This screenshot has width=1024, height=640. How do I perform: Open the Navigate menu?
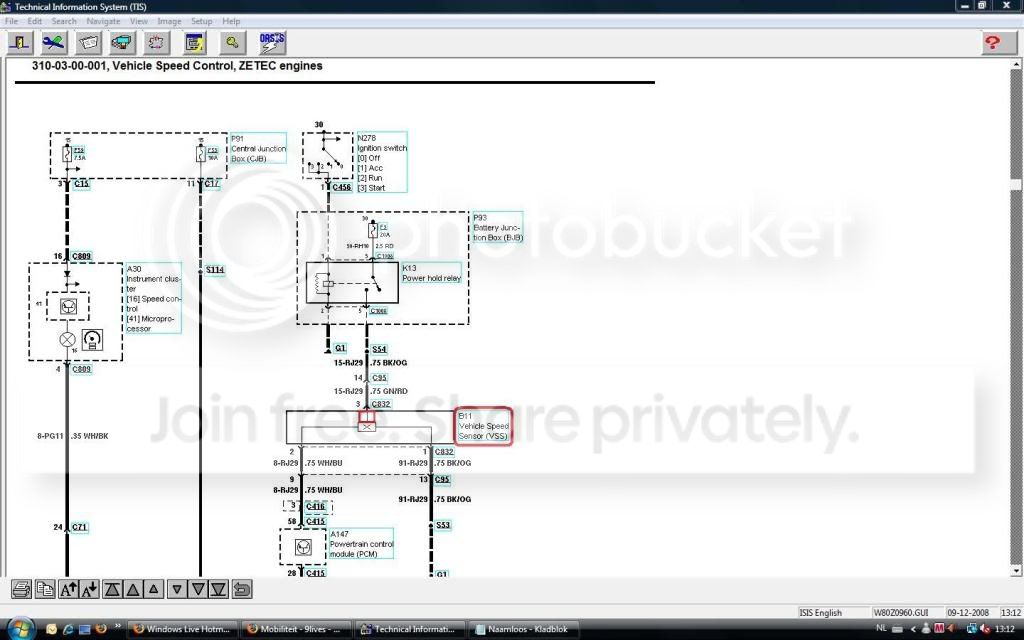[103, 21]
